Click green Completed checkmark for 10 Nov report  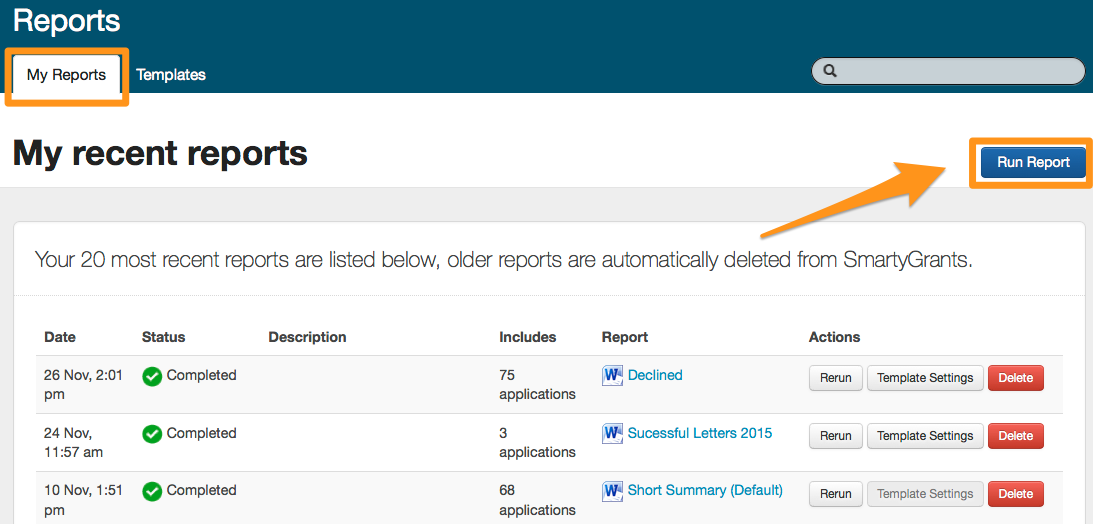point(152,491)
